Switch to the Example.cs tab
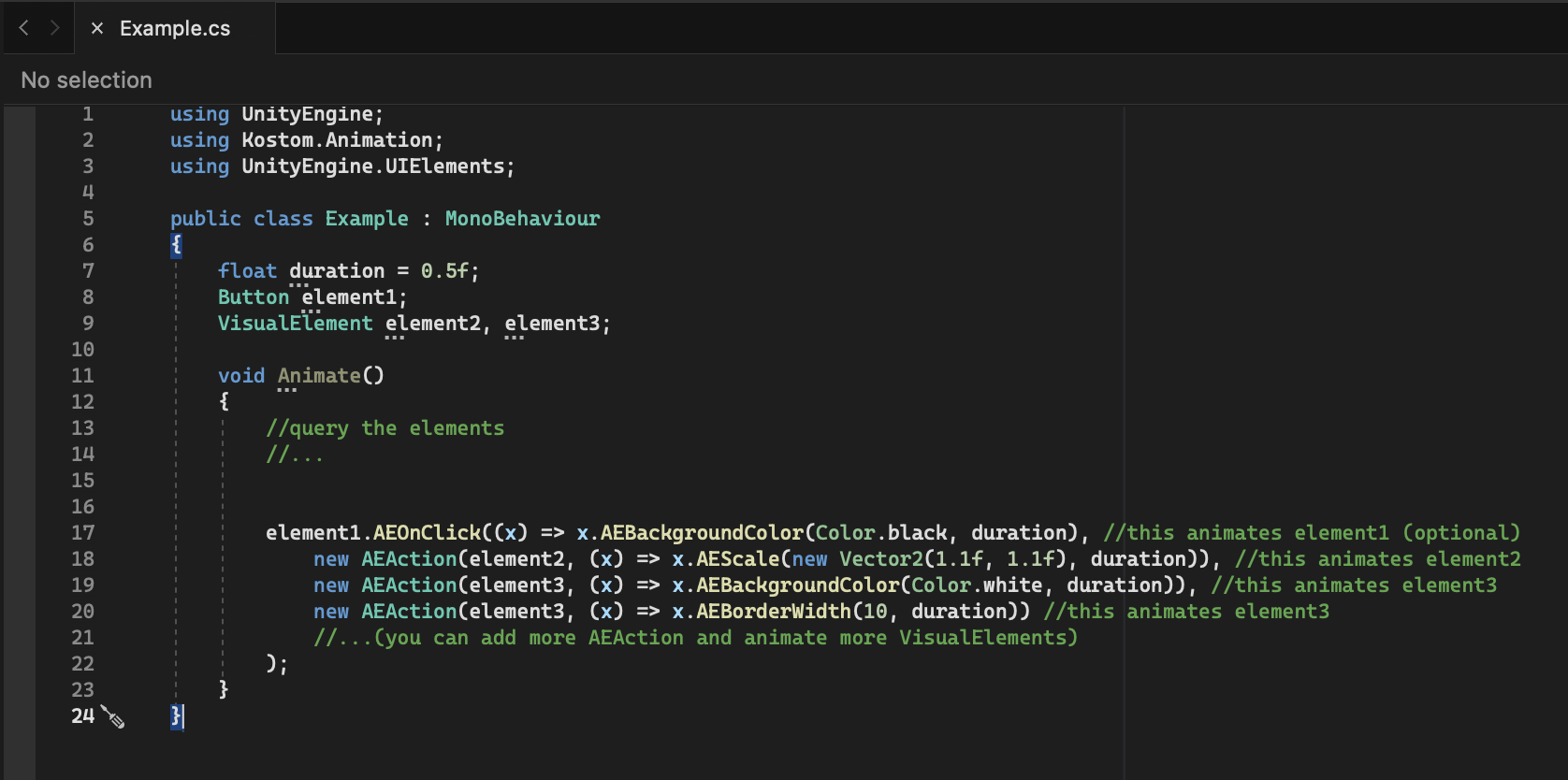The width and height of the screenshot is (1568, 780). 175,28
